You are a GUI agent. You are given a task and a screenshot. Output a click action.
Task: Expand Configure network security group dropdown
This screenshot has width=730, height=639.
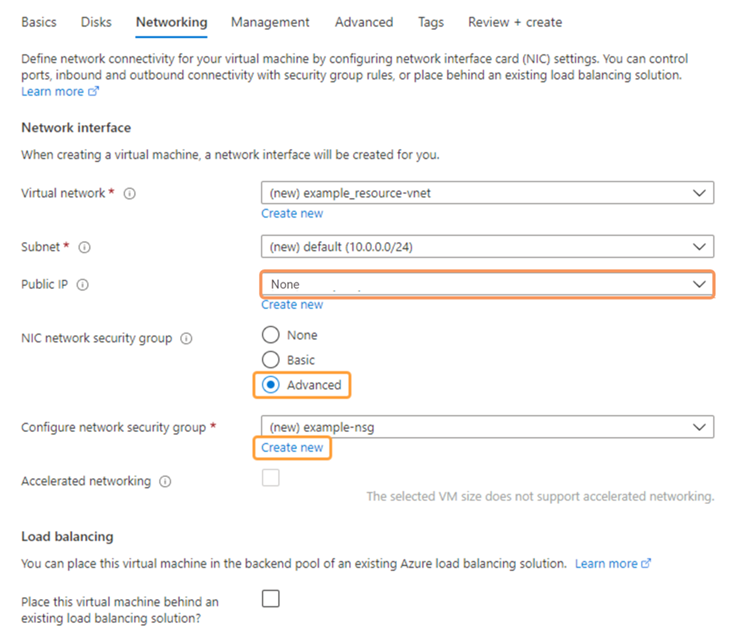pyautogui.click(x=487, y=428)
